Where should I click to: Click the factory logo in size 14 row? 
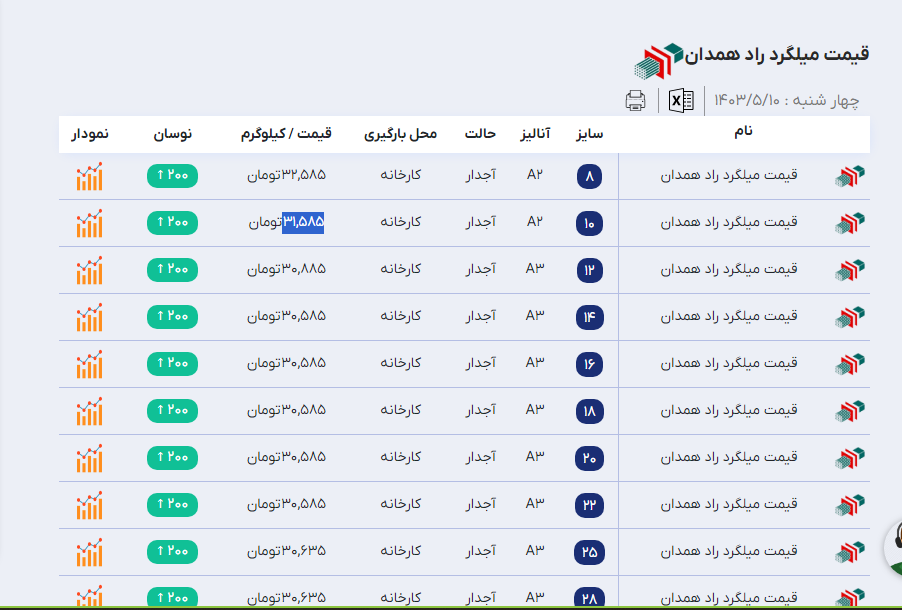click(x=849, y=318)
